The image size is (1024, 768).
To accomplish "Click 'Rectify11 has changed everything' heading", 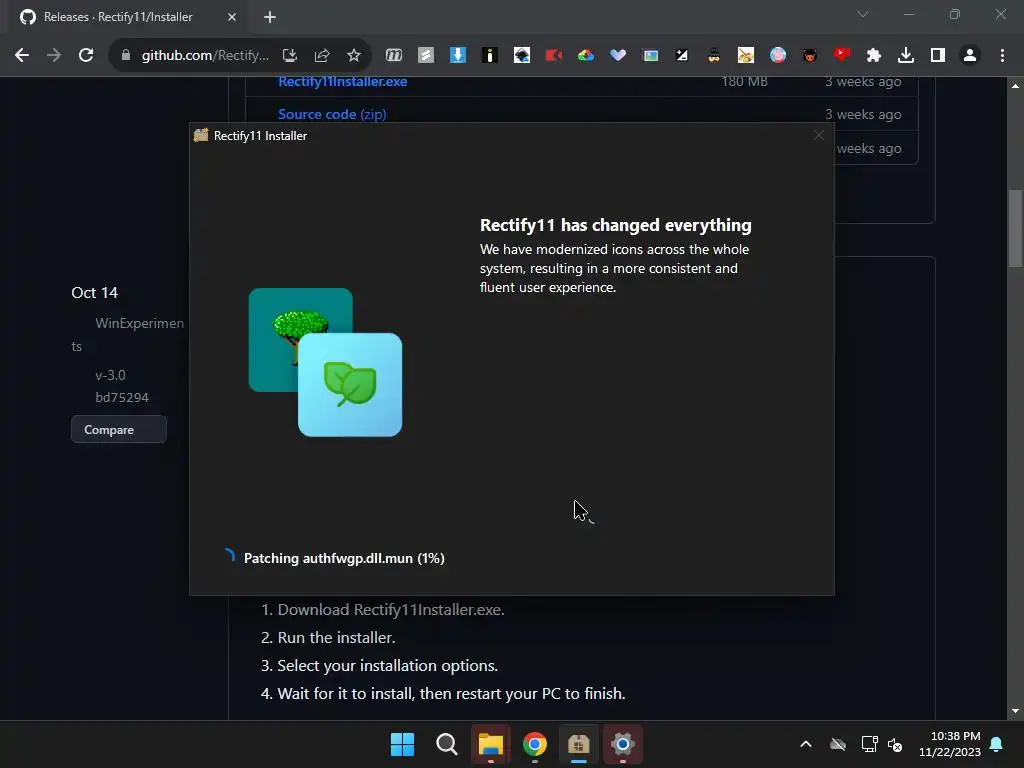I will click(x=616, y=225).
